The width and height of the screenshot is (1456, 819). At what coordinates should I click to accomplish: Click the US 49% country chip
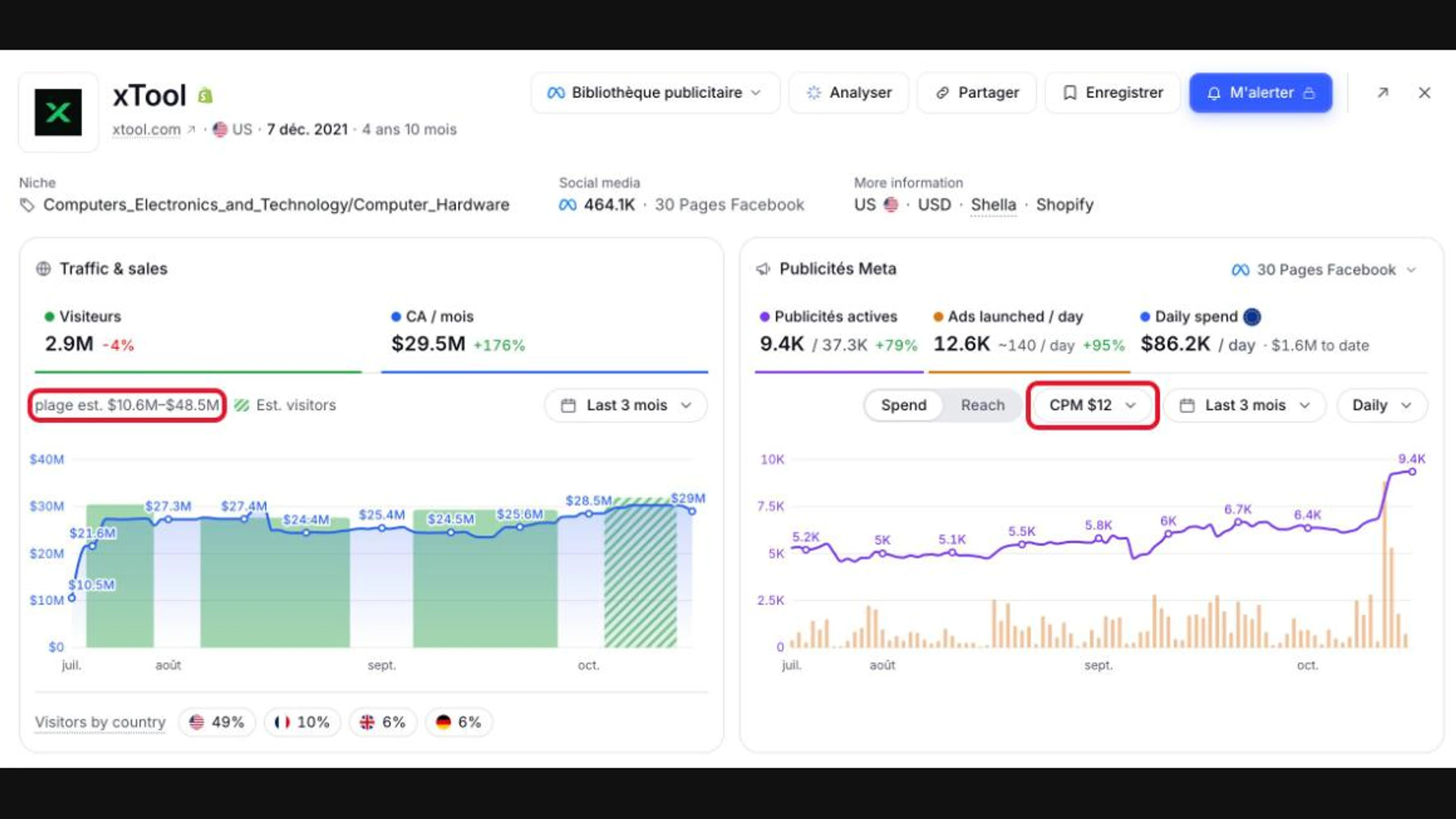(x=217, y=722)
